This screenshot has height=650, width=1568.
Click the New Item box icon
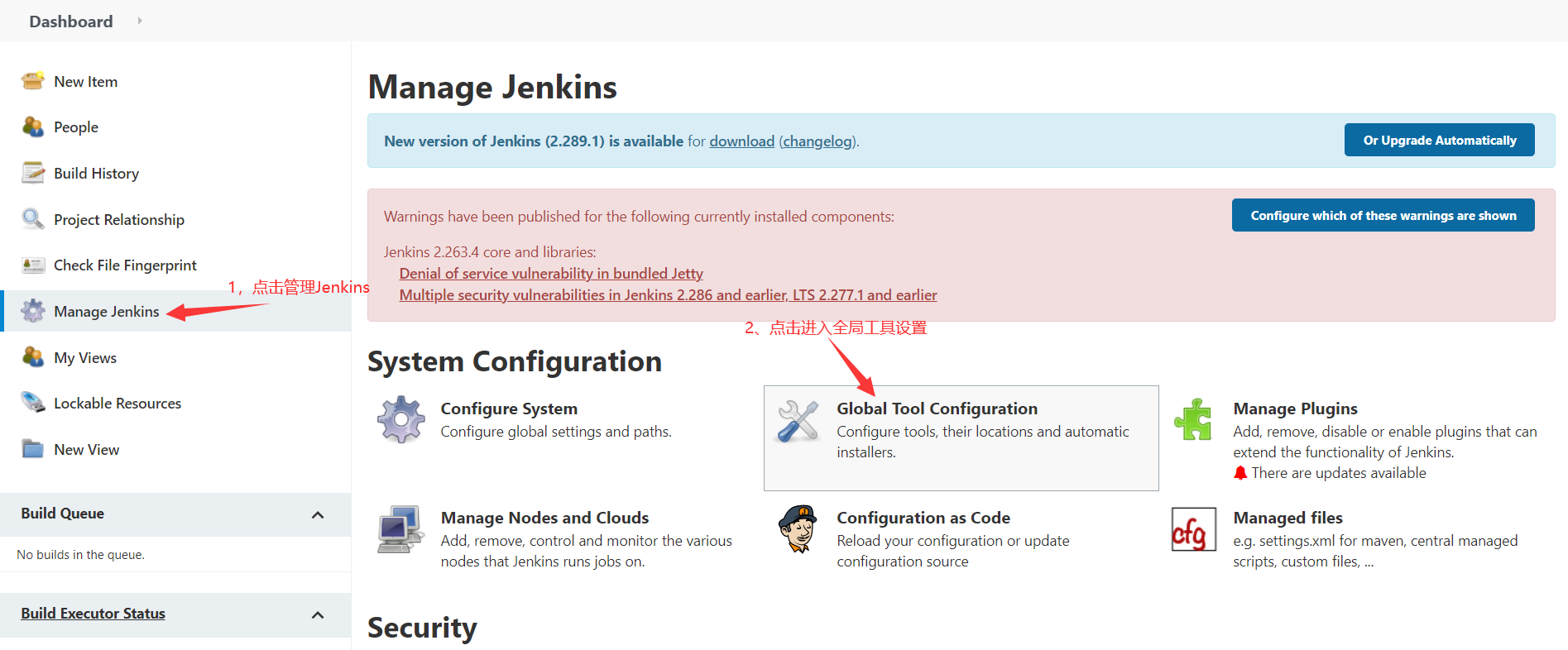point(33,81)
